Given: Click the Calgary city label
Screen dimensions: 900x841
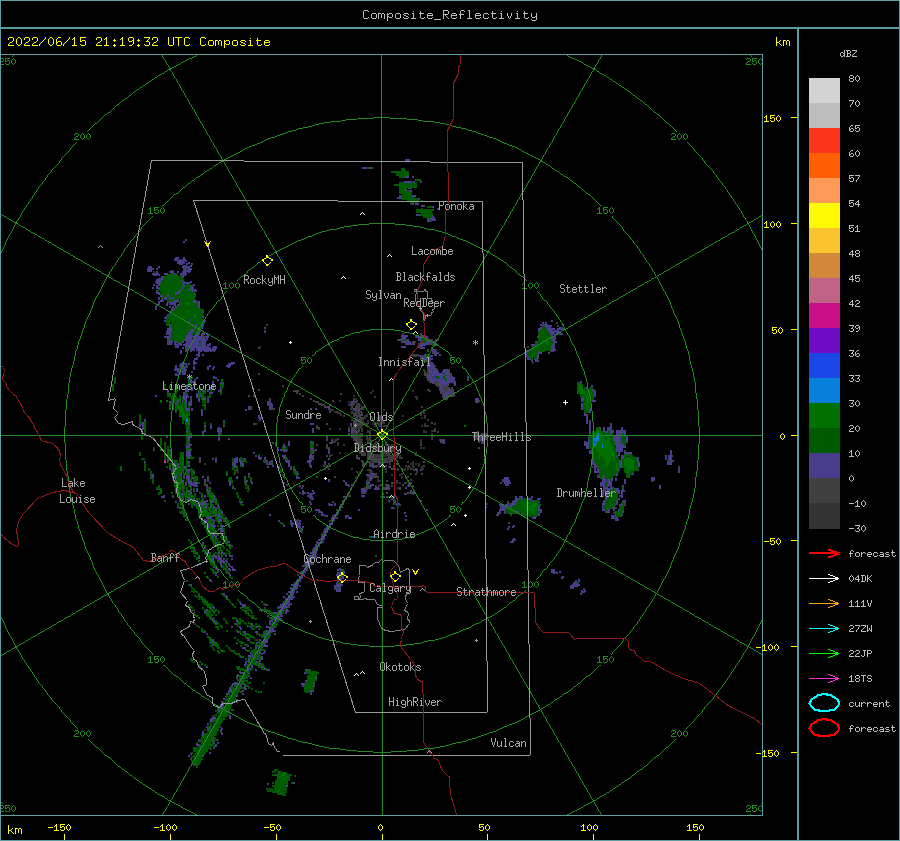Looking at the screenshot, I should point(390,588).
